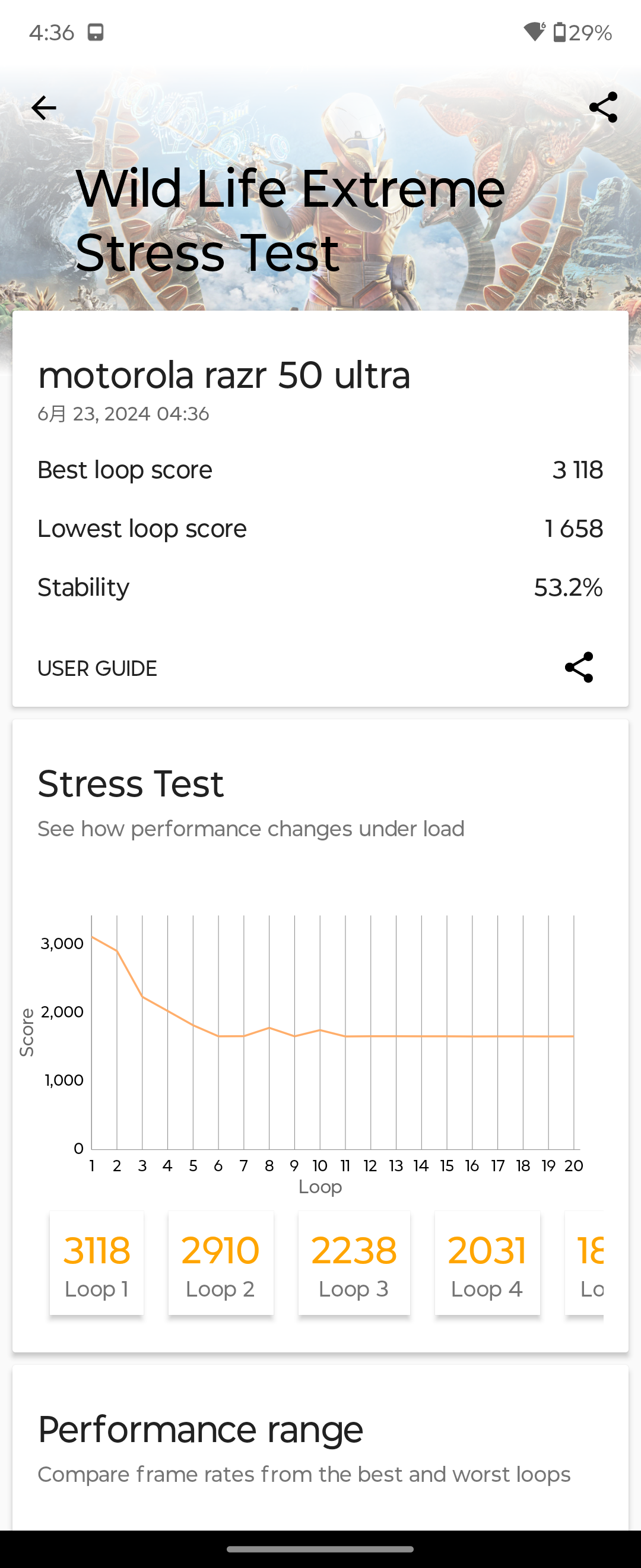Tap the loop 10 point on chart

click(x=320, y=1030)
